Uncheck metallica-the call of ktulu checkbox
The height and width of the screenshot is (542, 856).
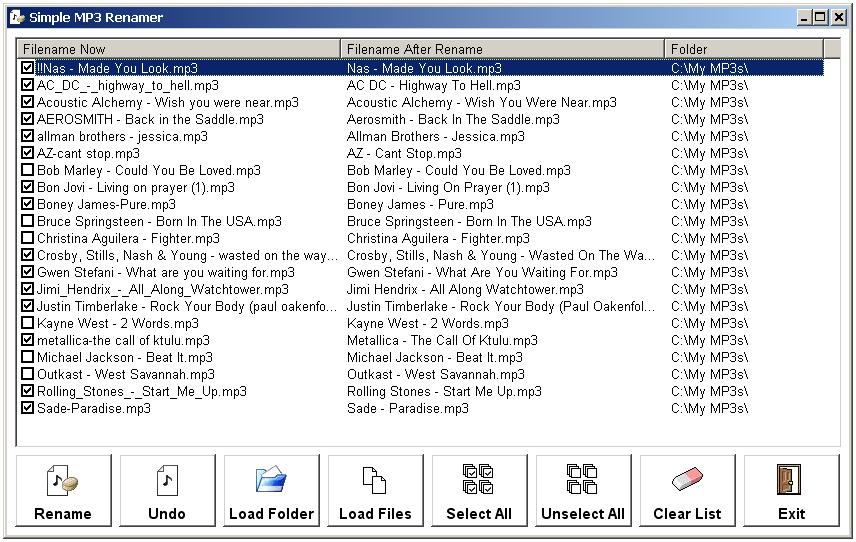[27, 340]
